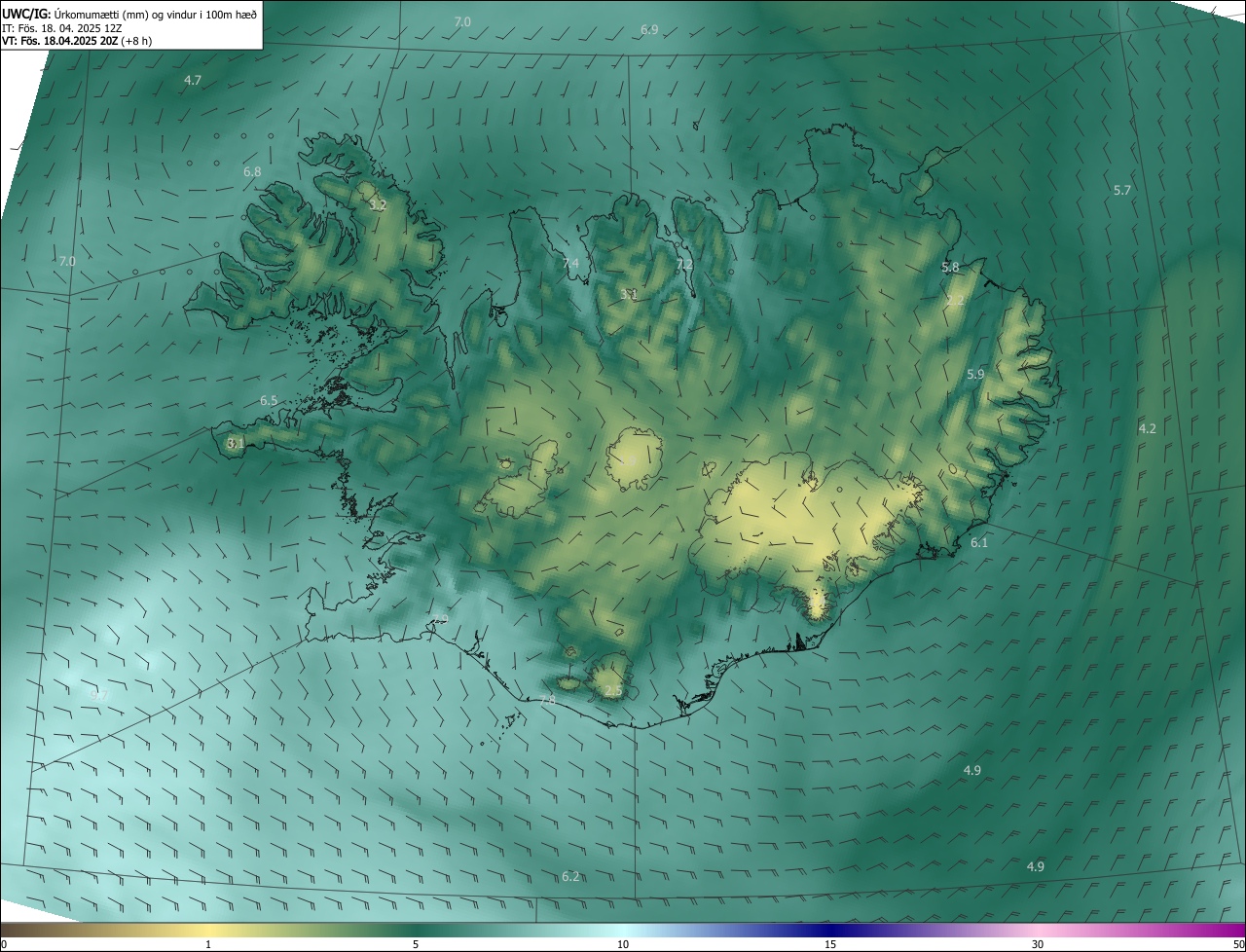Click the 6.1 value label

coord(979,543)
